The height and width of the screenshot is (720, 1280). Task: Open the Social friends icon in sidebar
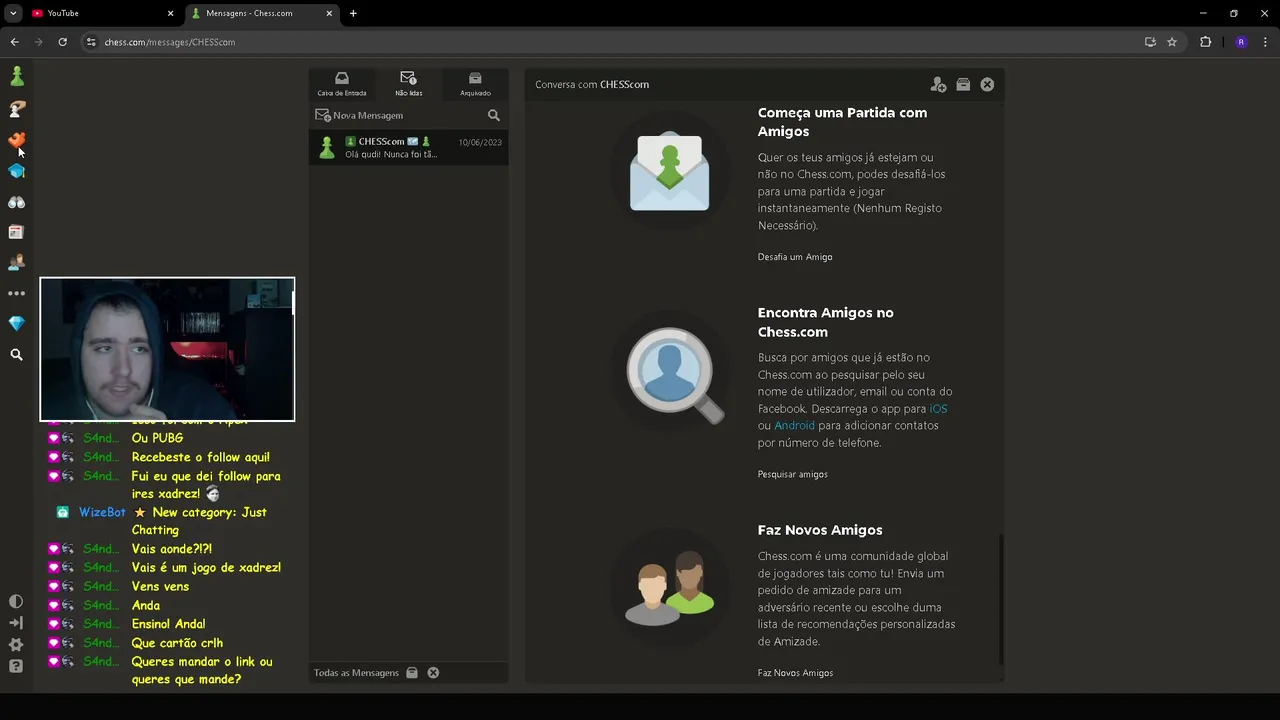coord(16,263)
